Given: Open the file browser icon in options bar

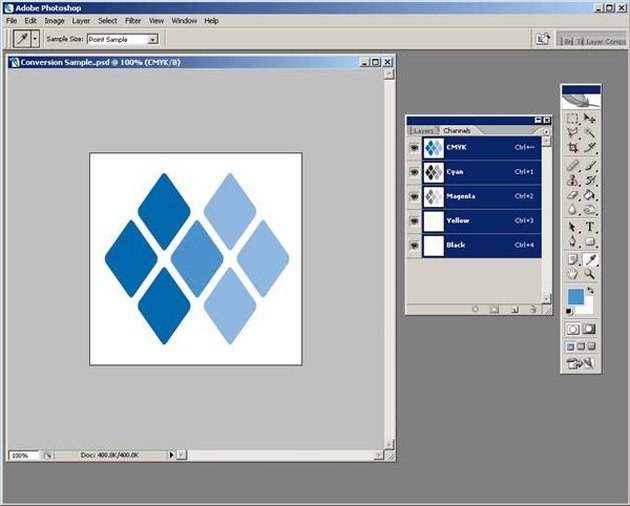Looking at the screenshot, I should (542, 39).
